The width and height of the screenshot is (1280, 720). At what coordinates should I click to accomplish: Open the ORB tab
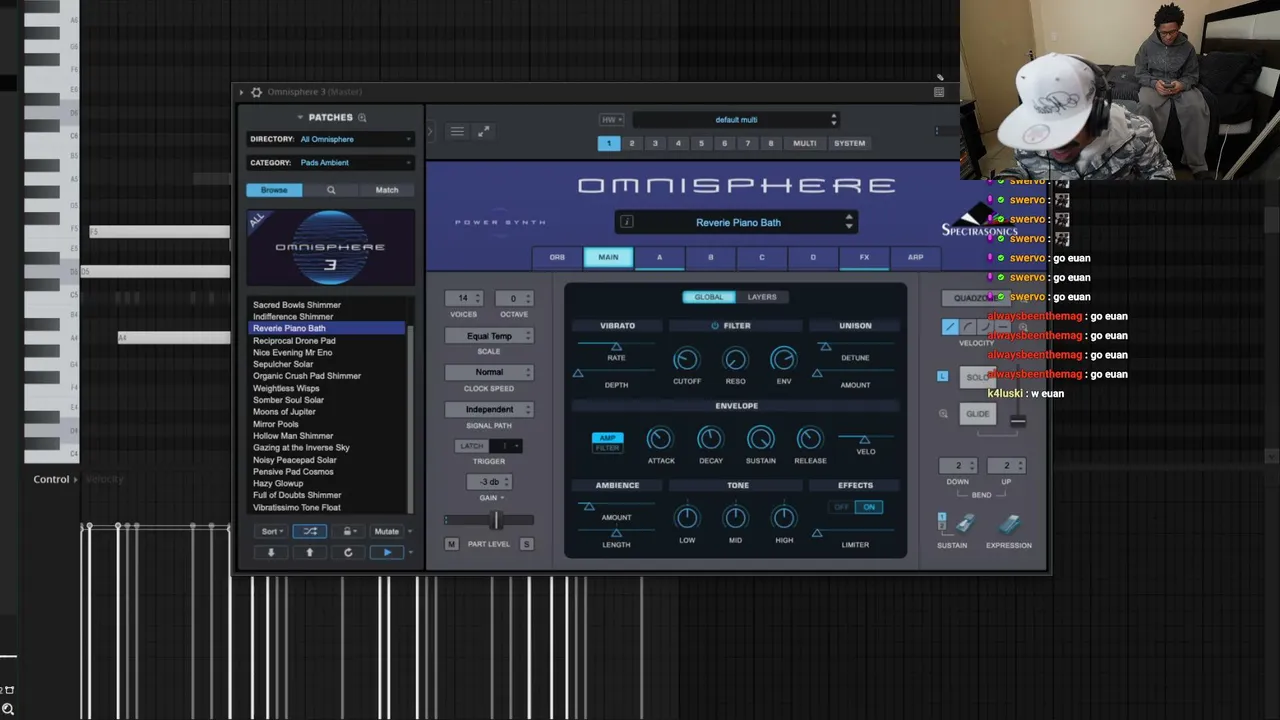pos(557,257)
